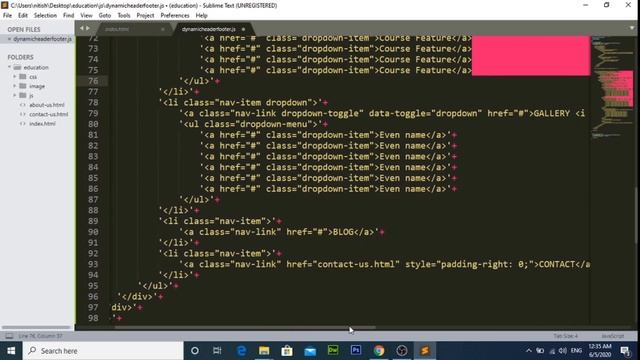Click the Sublime Text taskbar icon
This screenshot has height=360, width=640.
[x=425, y=351]
